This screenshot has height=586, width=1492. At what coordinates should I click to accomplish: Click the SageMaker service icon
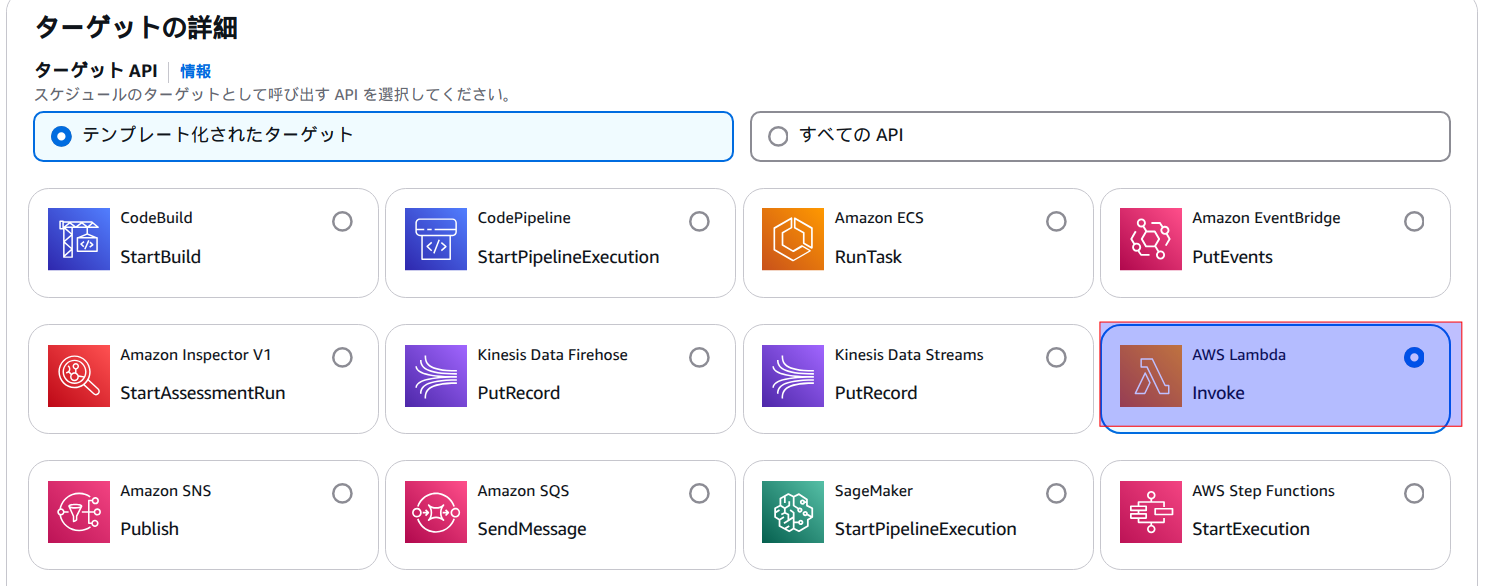tap(793, 512)
